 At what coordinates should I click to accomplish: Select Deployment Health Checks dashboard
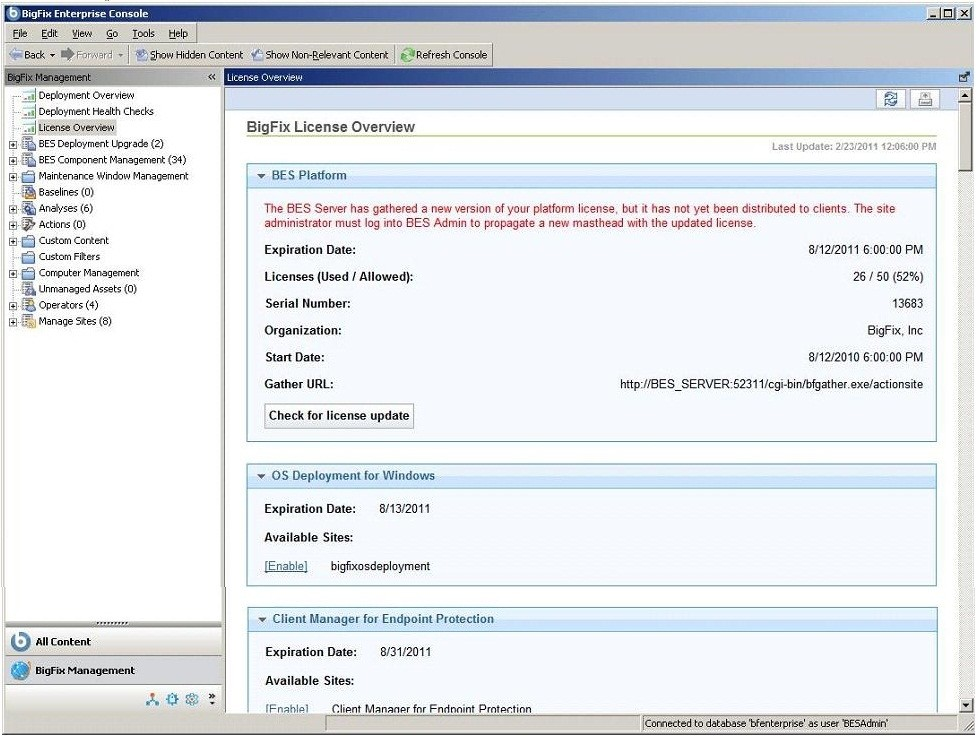click(96, 112)
